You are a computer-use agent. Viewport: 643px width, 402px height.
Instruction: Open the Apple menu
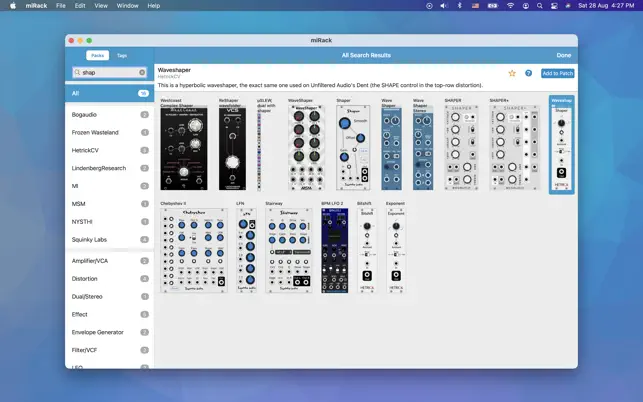tap(13, 6)
